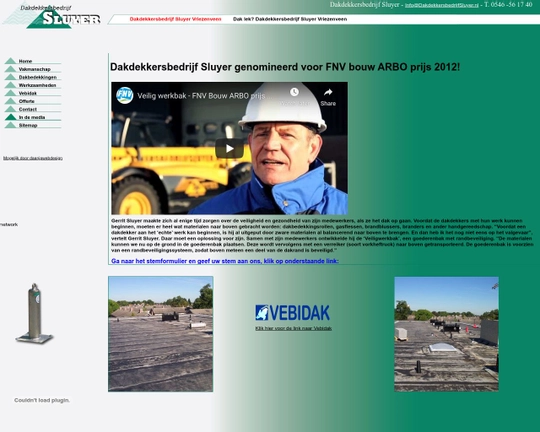Image resolution: width=540 pixels, height=432 pixels.
Task: Open Contact menu item
Action: coord(28,109)
